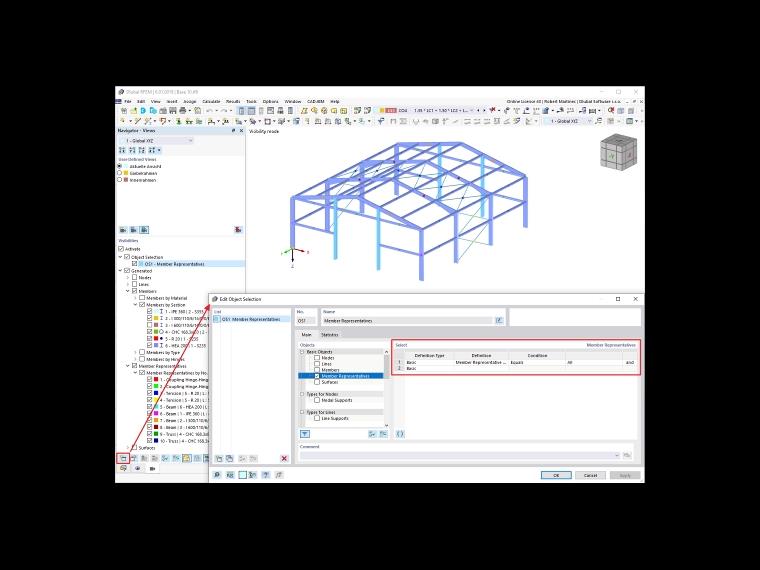Viewport: 760px width, 570px height.
Task: Toggle the Activate visibilities checkbox
Action: [x=121, y=249]
